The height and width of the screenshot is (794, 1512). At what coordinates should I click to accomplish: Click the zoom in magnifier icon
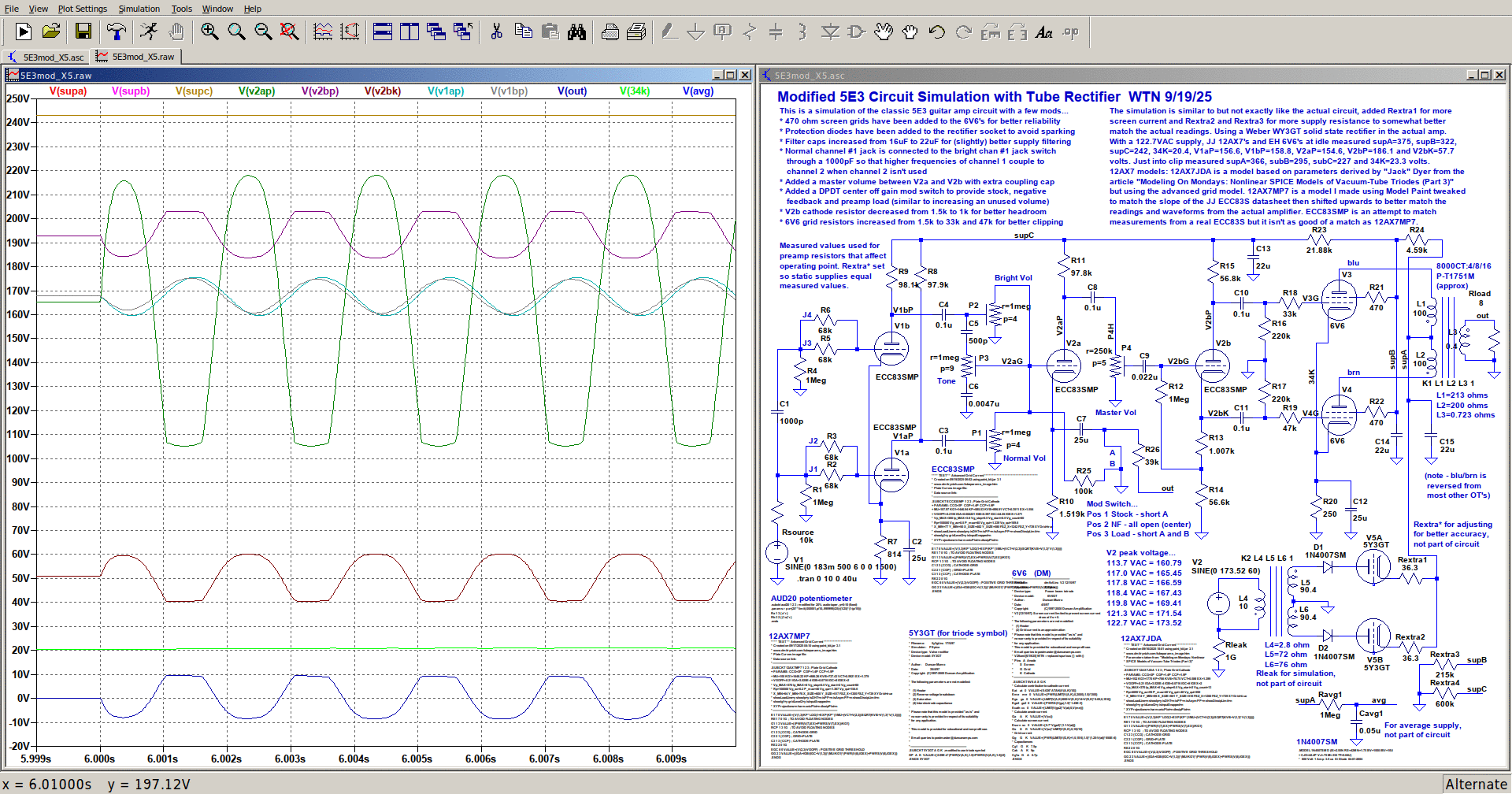point(209,32)
